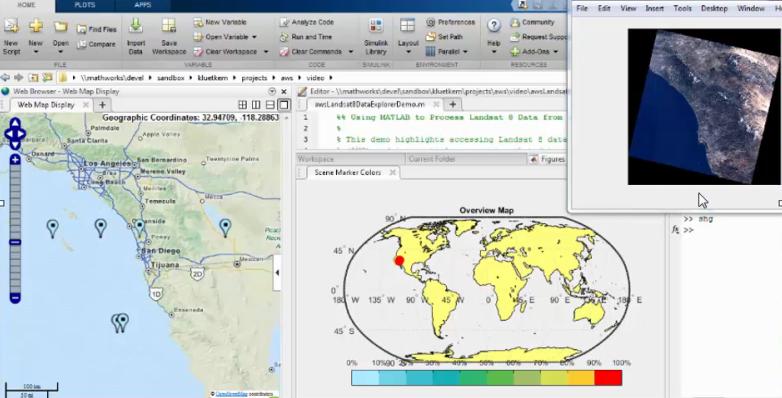
Task: Click the red 100% color swatch
Action: point(608,378)
